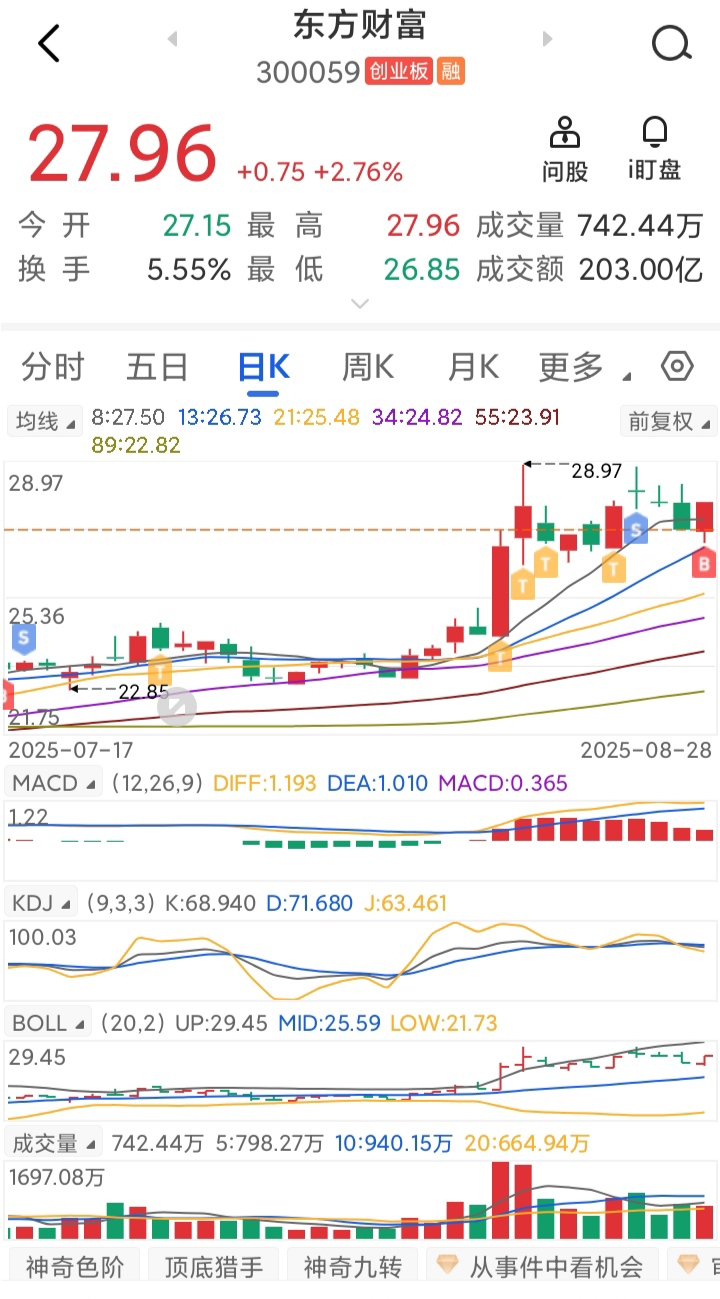Switch to 周K tab
720x1299 pixels.
(x=368, y=368)
